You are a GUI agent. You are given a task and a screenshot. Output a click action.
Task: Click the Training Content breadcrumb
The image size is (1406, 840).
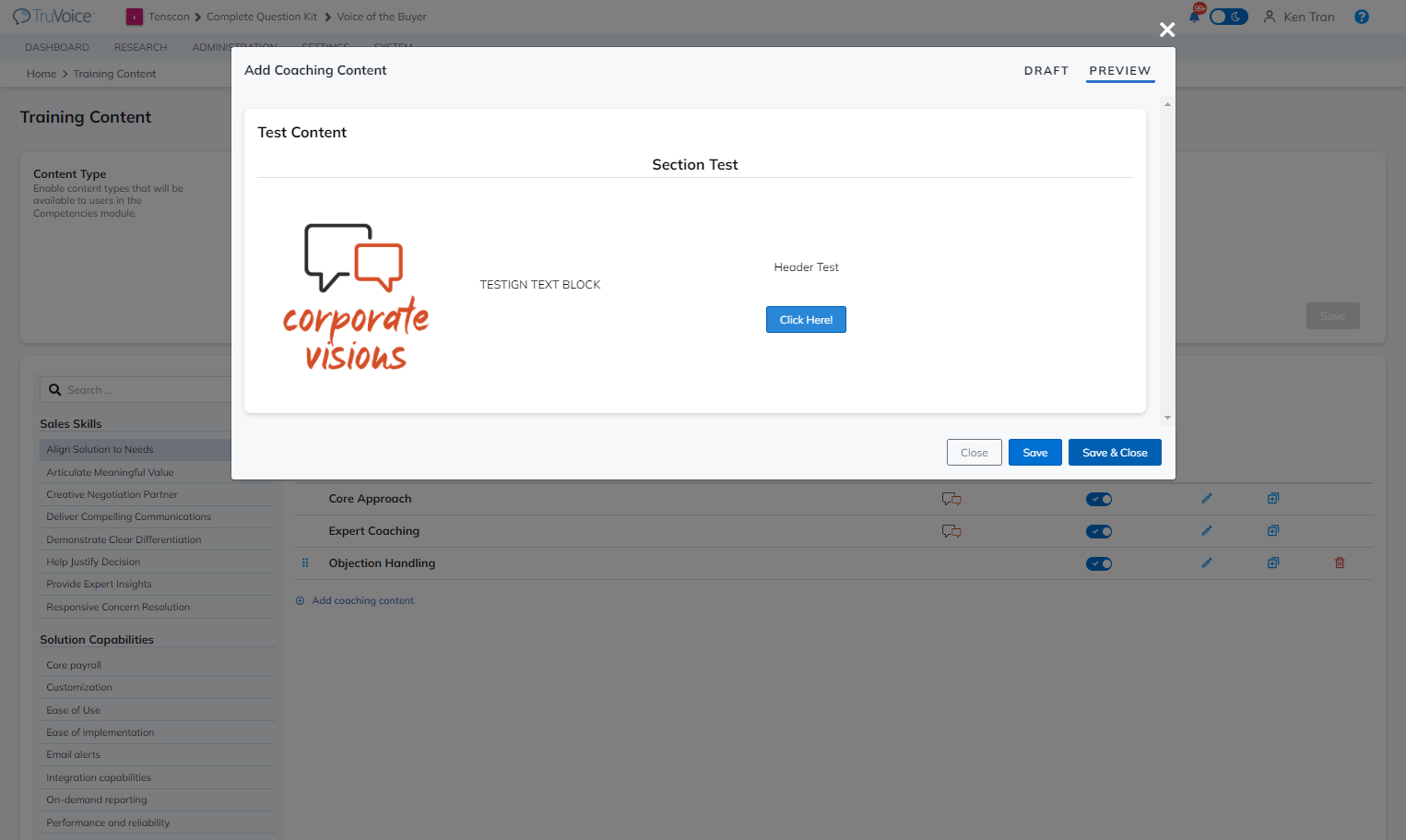click(114, 74)
